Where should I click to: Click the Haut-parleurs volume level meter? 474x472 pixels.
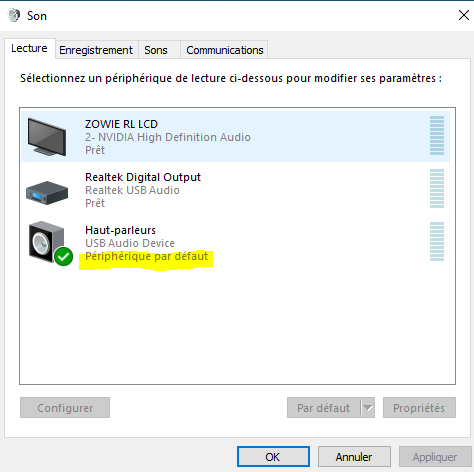point(437,242)
